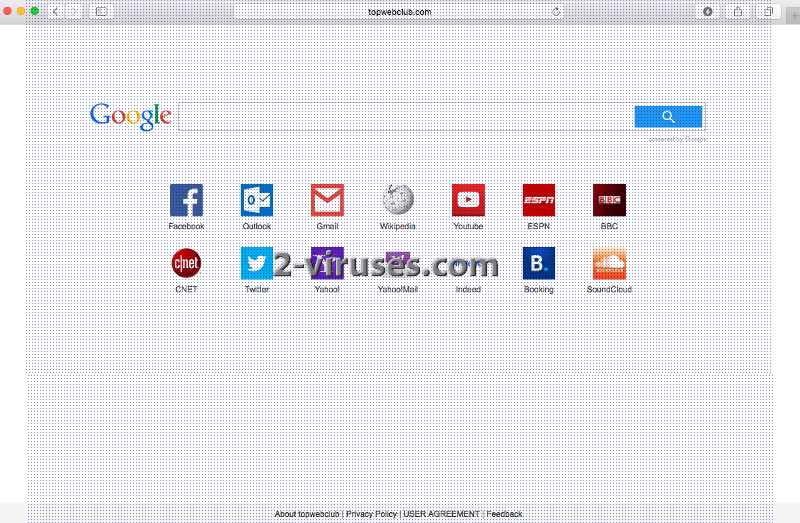Reload the page with refresh icon
Image resolution: width=800 pixels, height=523 pixels.
pos(556,12)
